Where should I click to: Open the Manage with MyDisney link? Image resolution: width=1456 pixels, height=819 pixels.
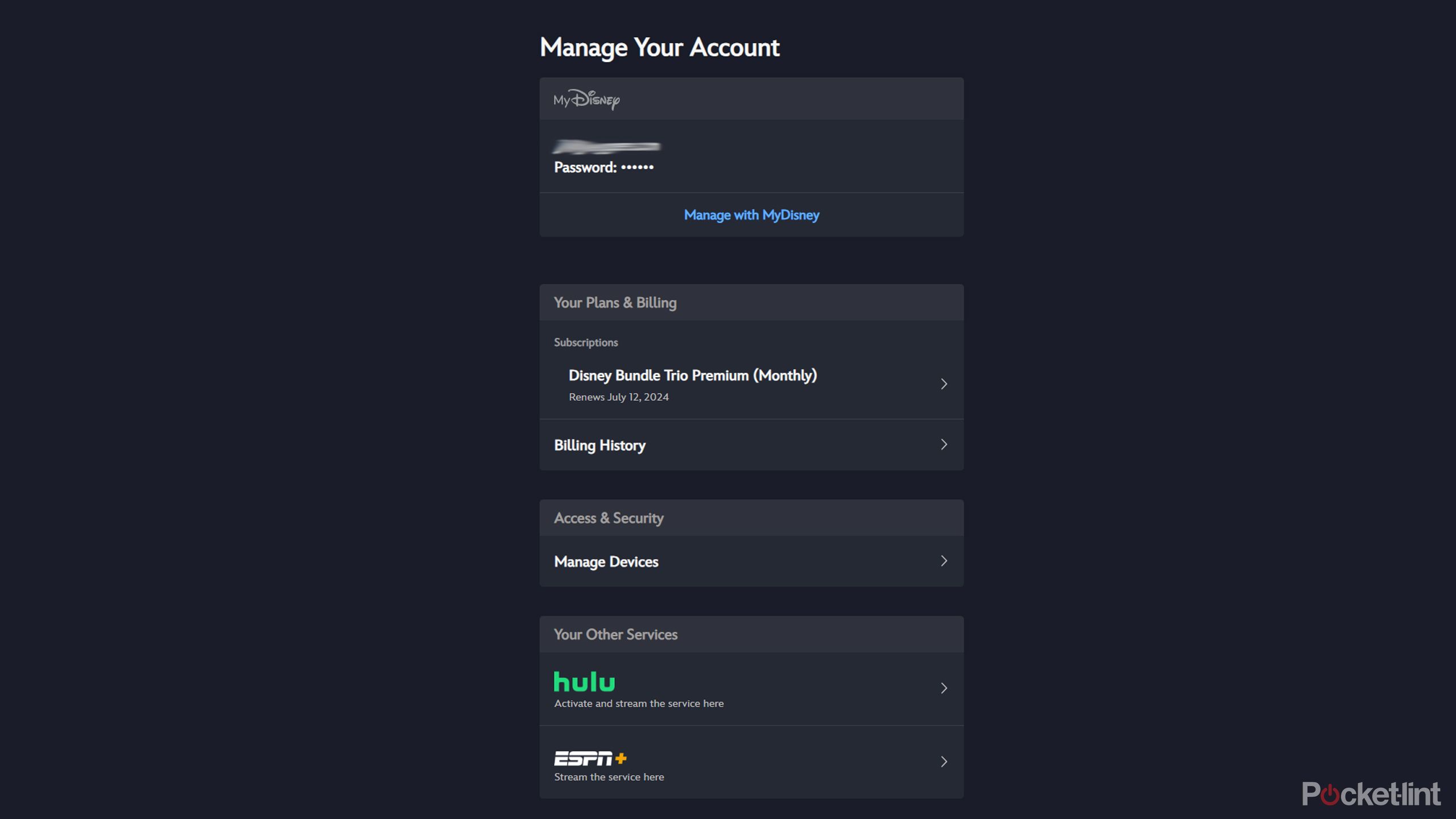click(x=751, y=215)
